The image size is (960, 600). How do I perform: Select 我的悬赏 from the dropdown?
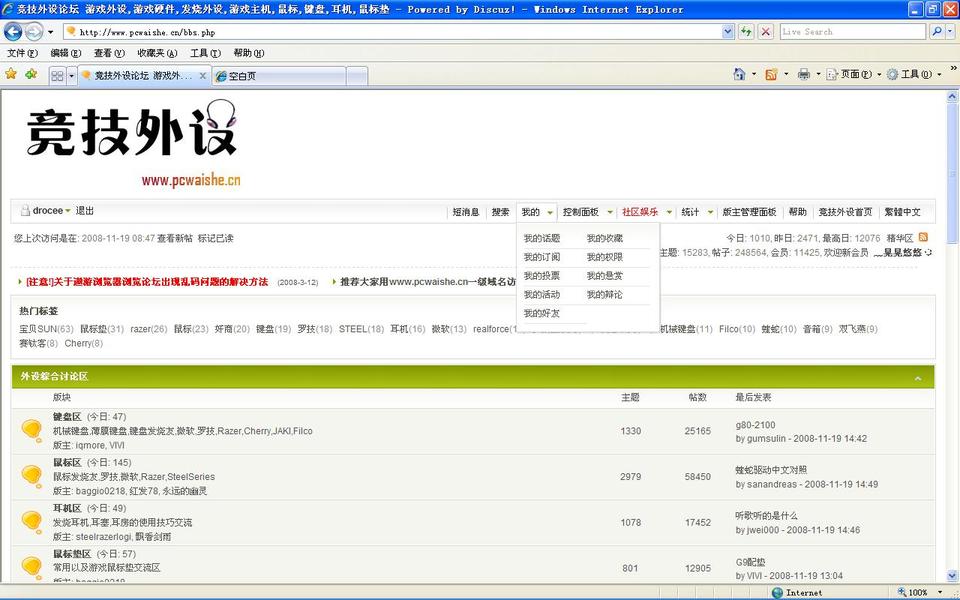coord(604,276)
